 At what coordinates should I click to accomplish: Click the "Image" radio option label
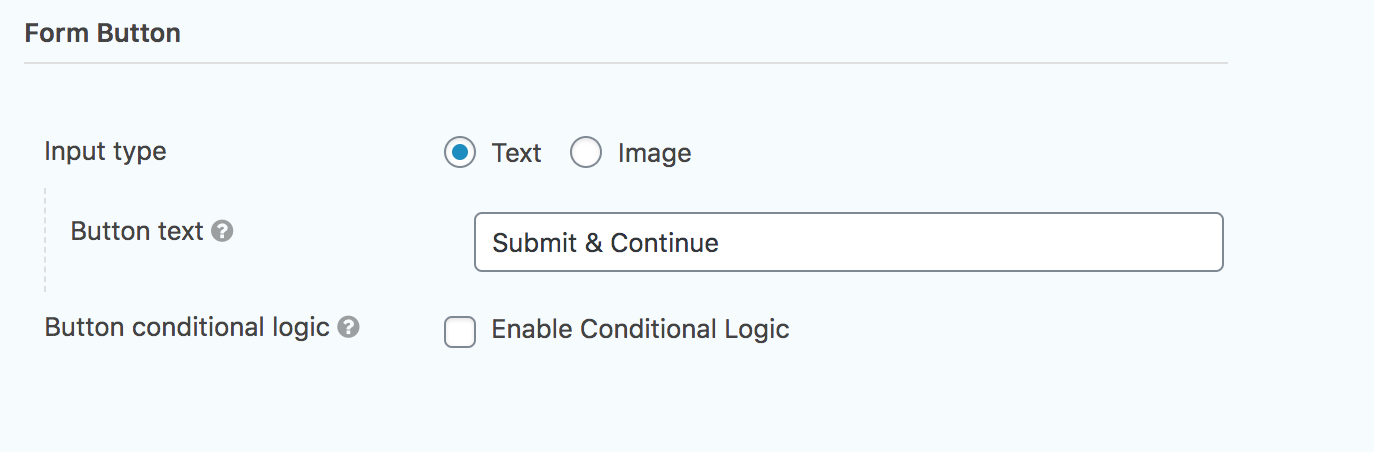point(654,153)
